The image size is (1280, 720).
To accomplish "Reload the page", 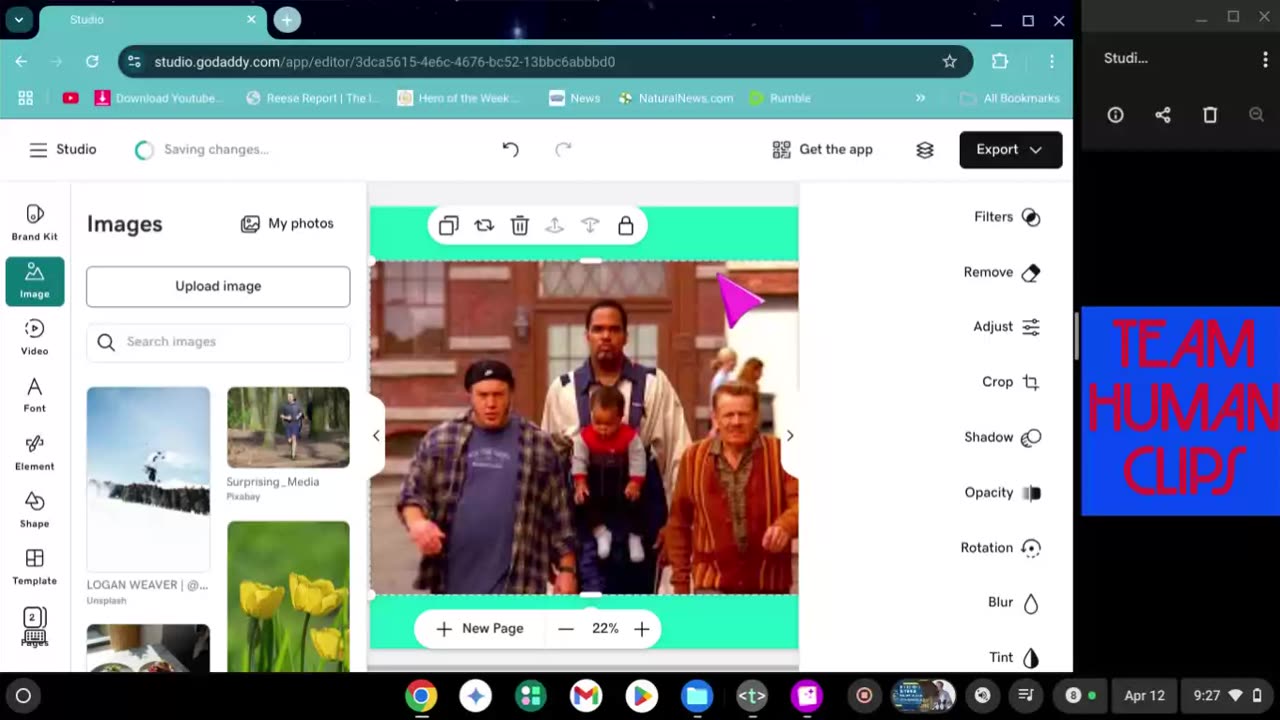I will [x=92, y=62].
